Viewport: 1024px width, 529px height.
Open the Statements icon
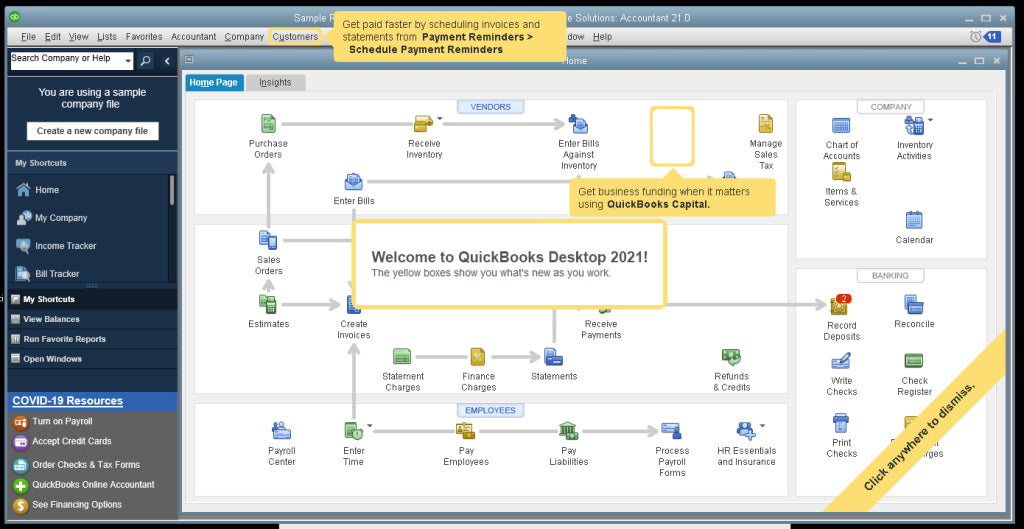[x=553, y=357]
